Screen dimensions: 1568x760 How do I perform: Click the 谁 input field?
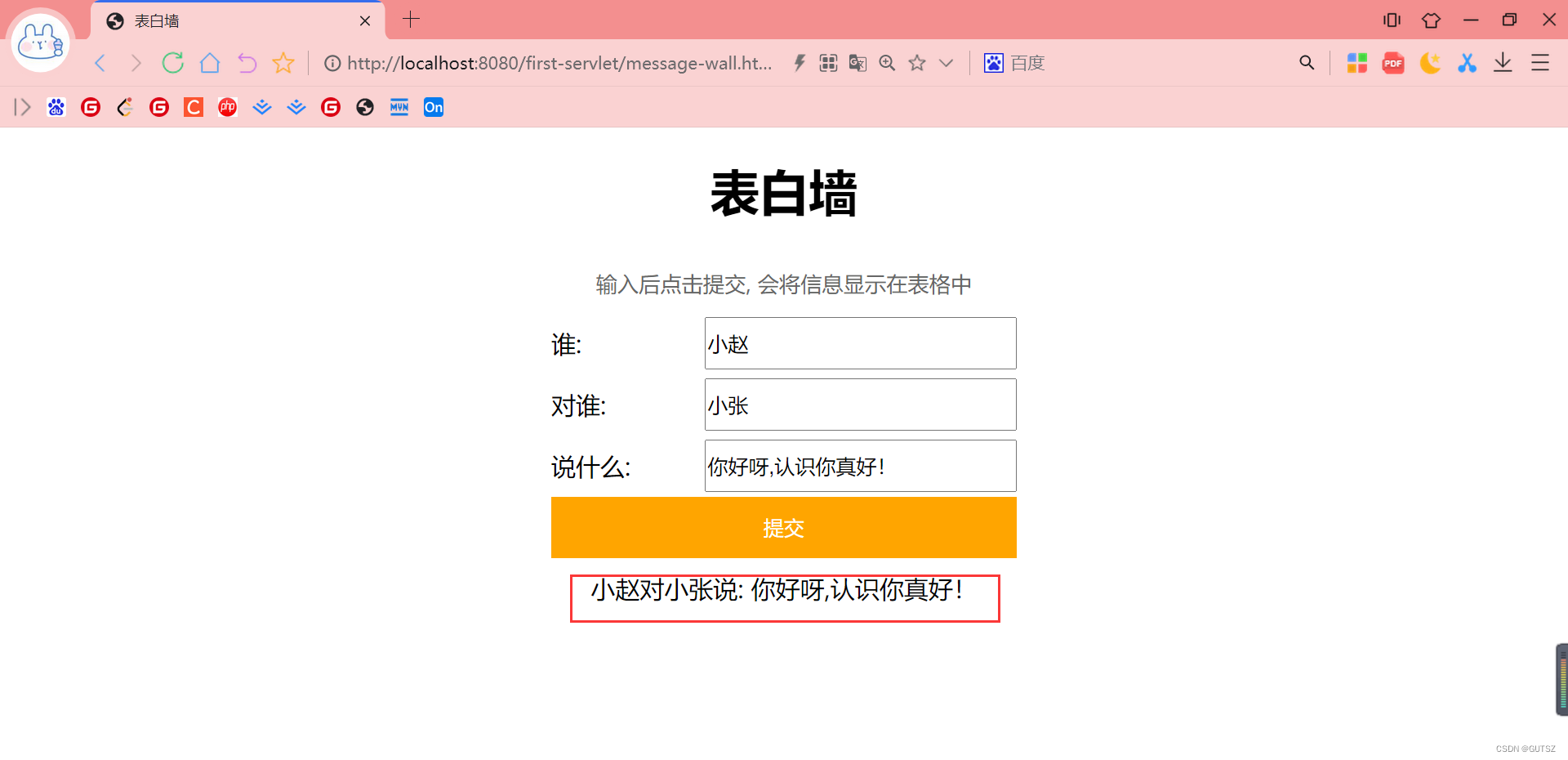click(x=861, y=343)
